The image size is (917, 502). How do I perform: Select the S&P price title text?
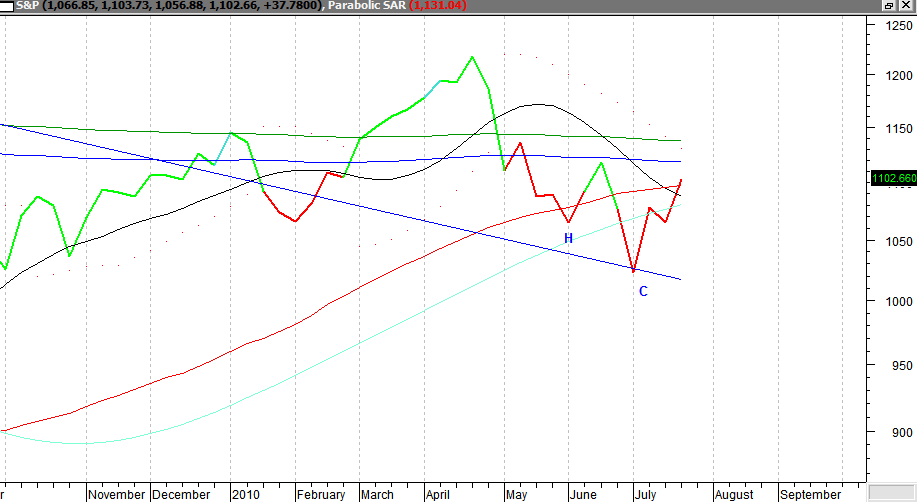pyautogui.click(x=170, y=6)
